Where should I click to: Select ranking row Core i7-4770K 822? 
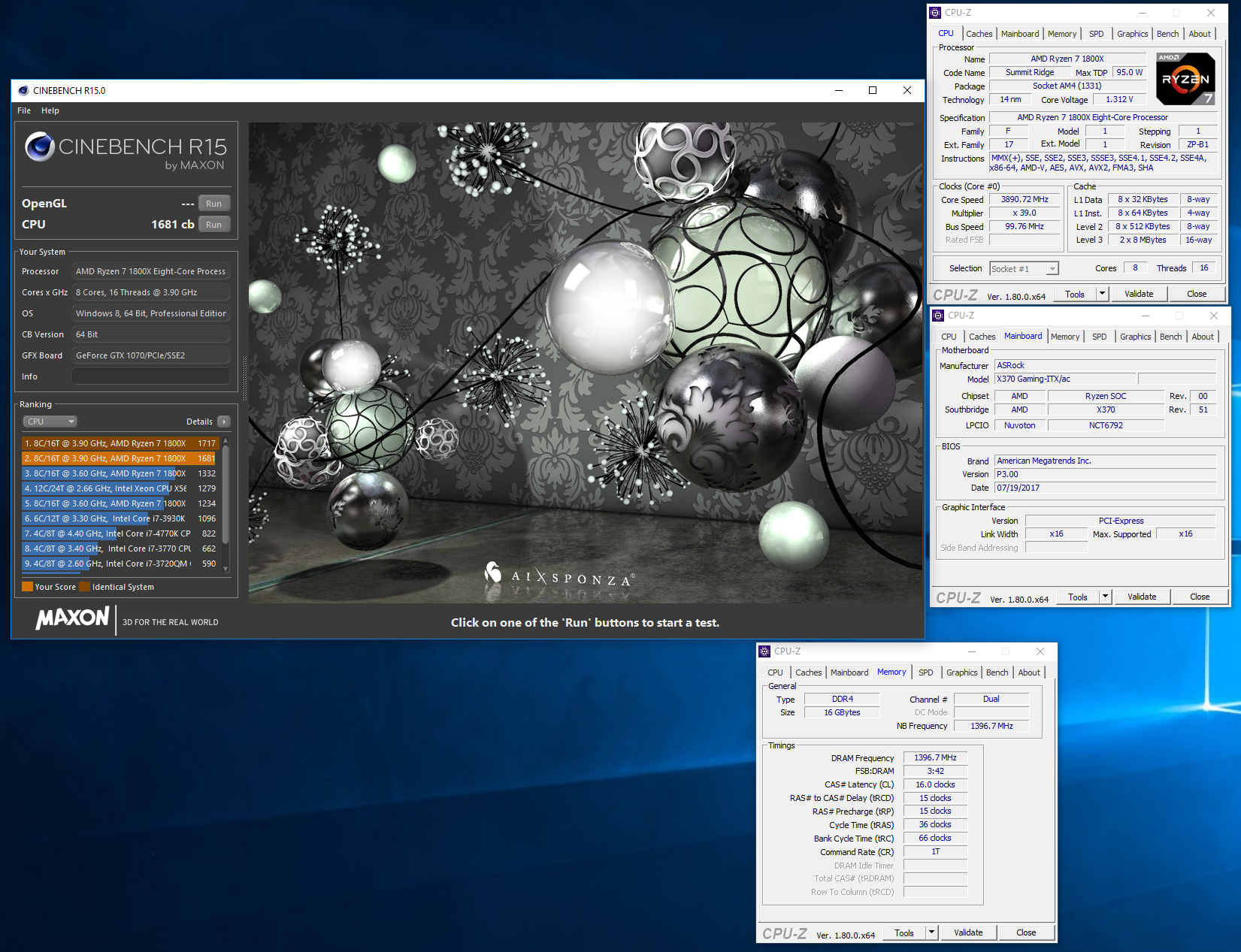pyautogui.click(x=120, y=533)
